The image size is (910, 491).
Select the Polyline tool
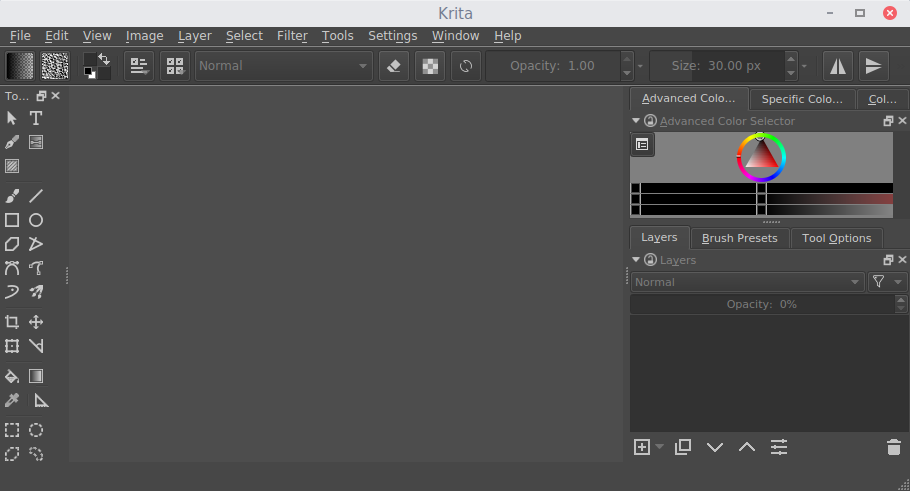[x=36, y=244]
